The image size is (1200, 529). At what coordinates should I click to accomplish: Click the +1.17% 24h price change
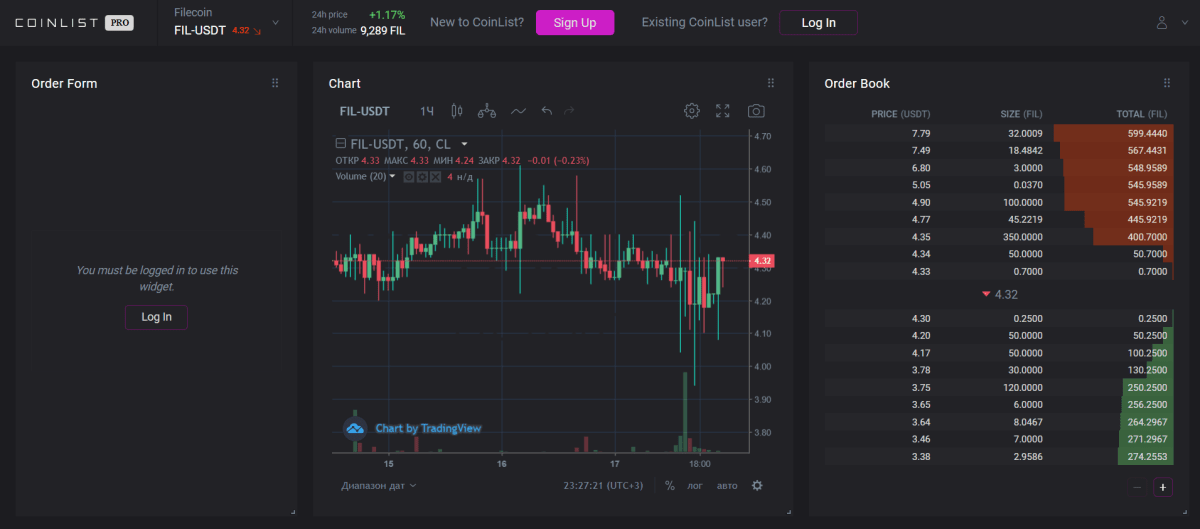[387, 15]
